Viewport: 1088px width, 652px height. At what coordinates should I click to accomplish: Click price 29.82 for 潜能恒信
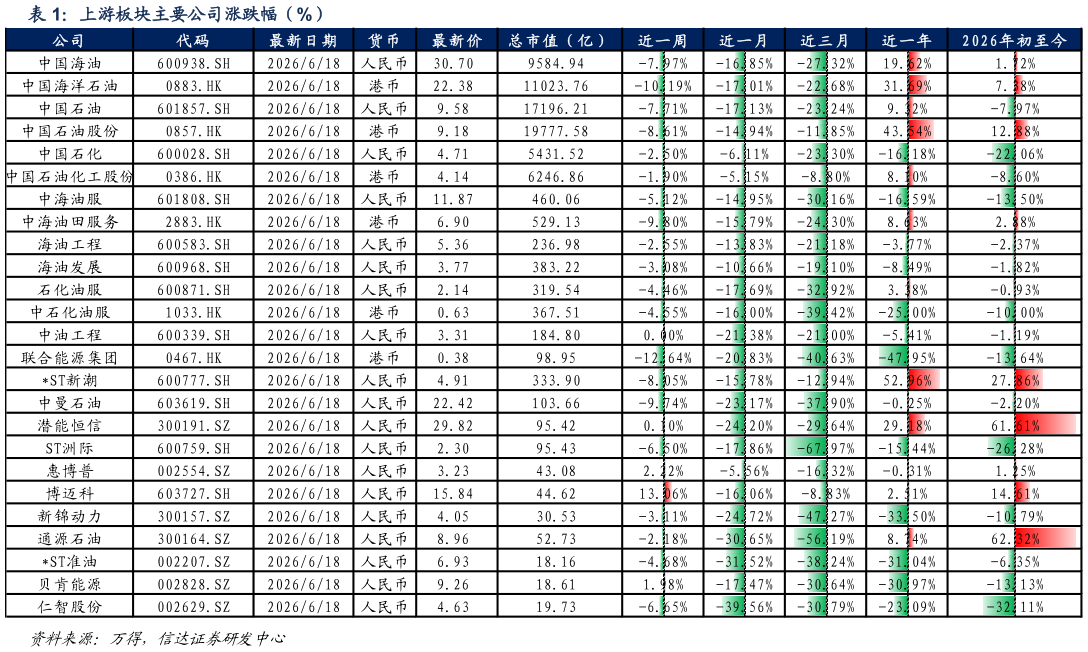(453, 426)
